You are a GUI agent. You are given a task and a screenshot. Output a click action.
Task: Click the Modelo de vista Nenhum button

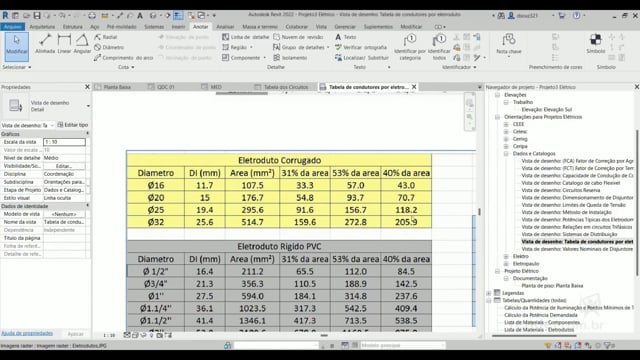coord(64,214)
